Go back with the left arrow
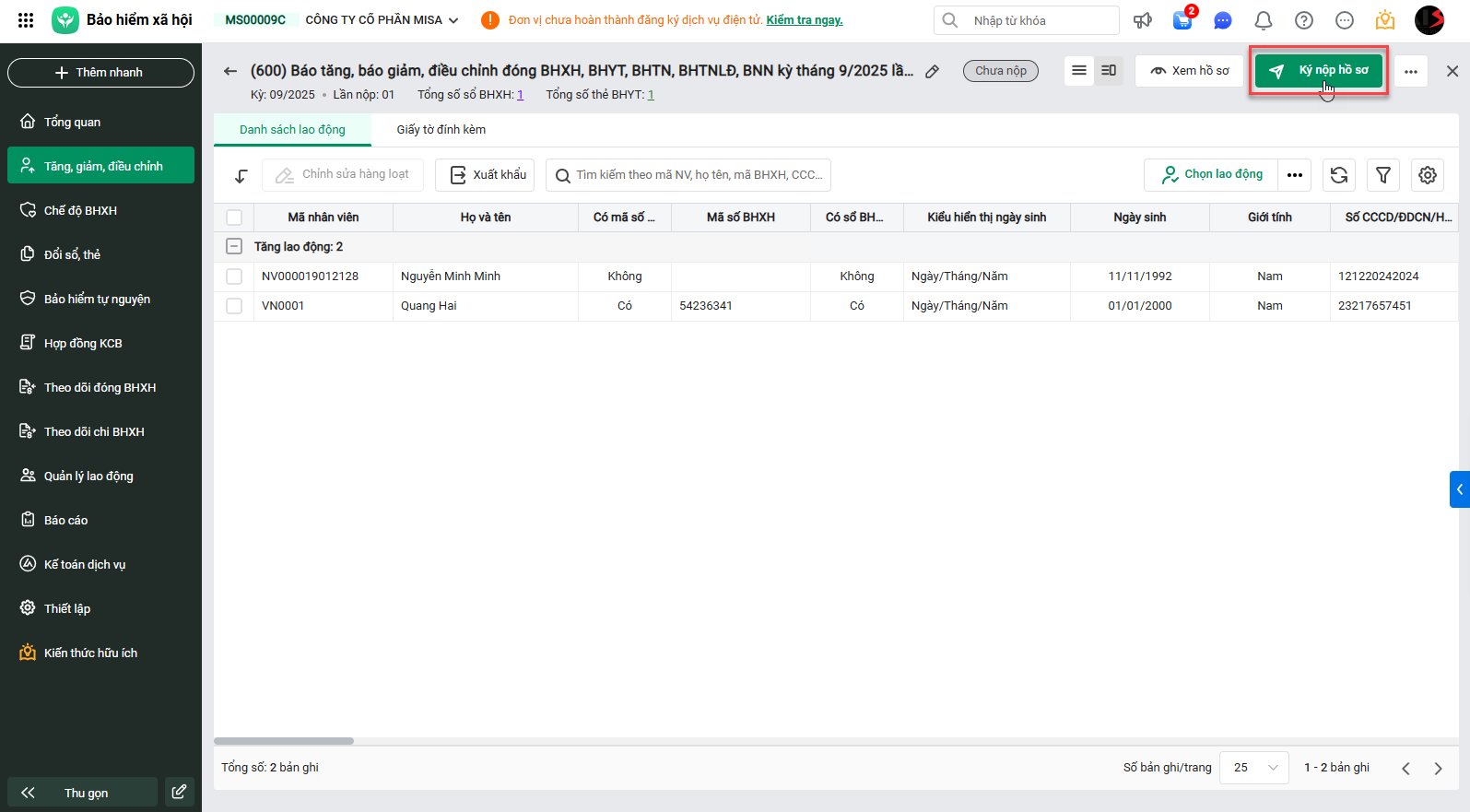Screen dimensions: 1470x812 (x=230, y=71)
